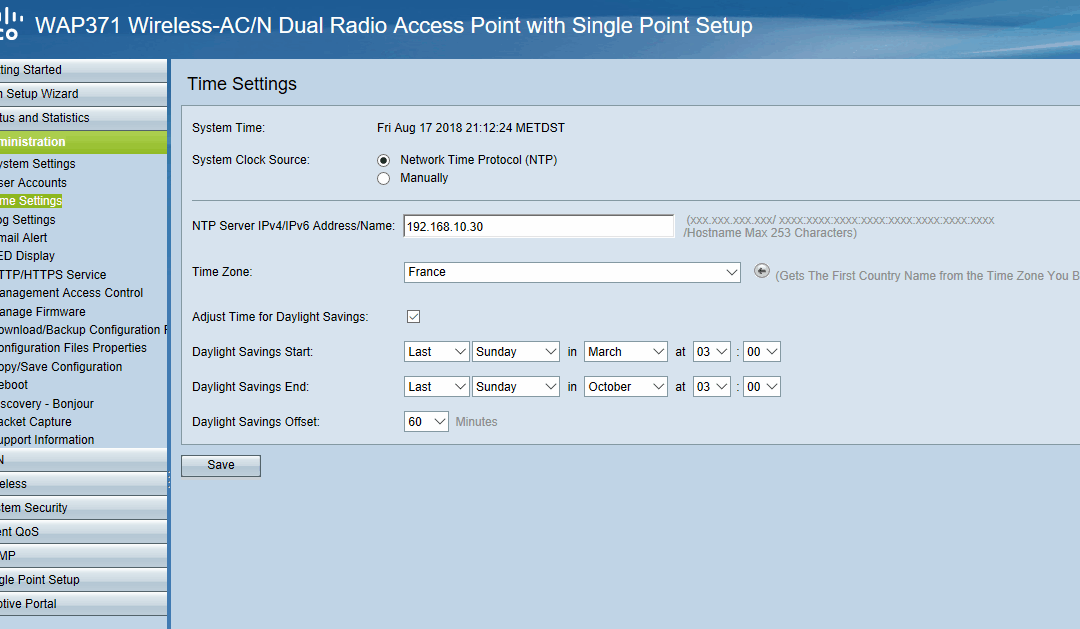The height and width of the screenshot is (629, 1080).
Task: Open User Accounts page
Action: coord(34,183)
